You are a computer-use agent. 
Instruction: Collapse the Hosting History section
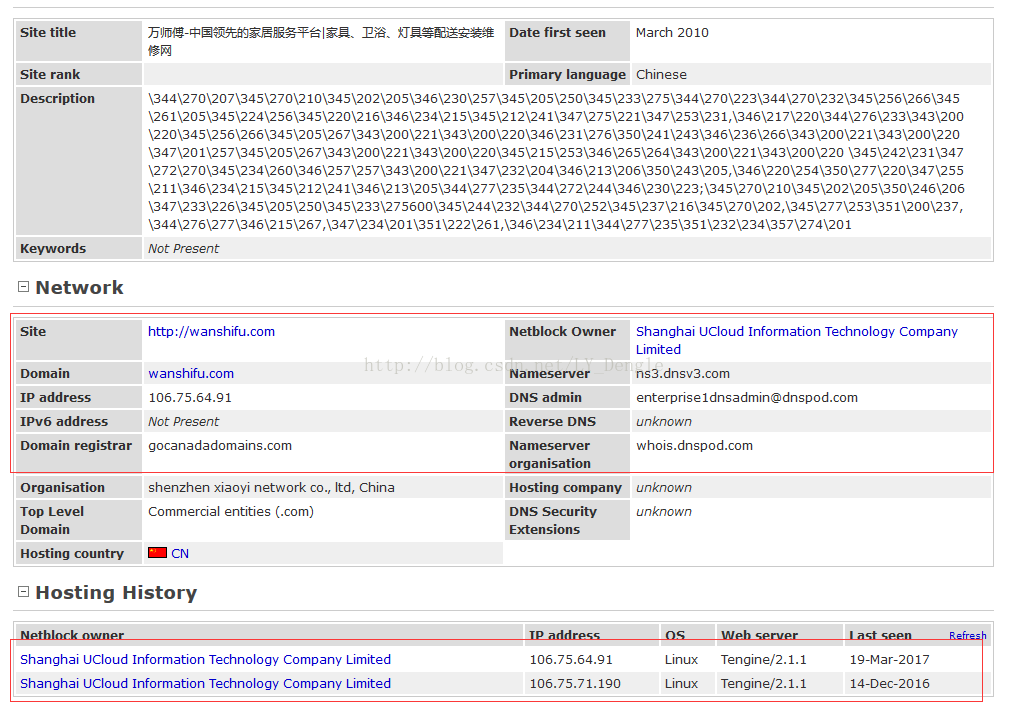click(x=23, y=592)
